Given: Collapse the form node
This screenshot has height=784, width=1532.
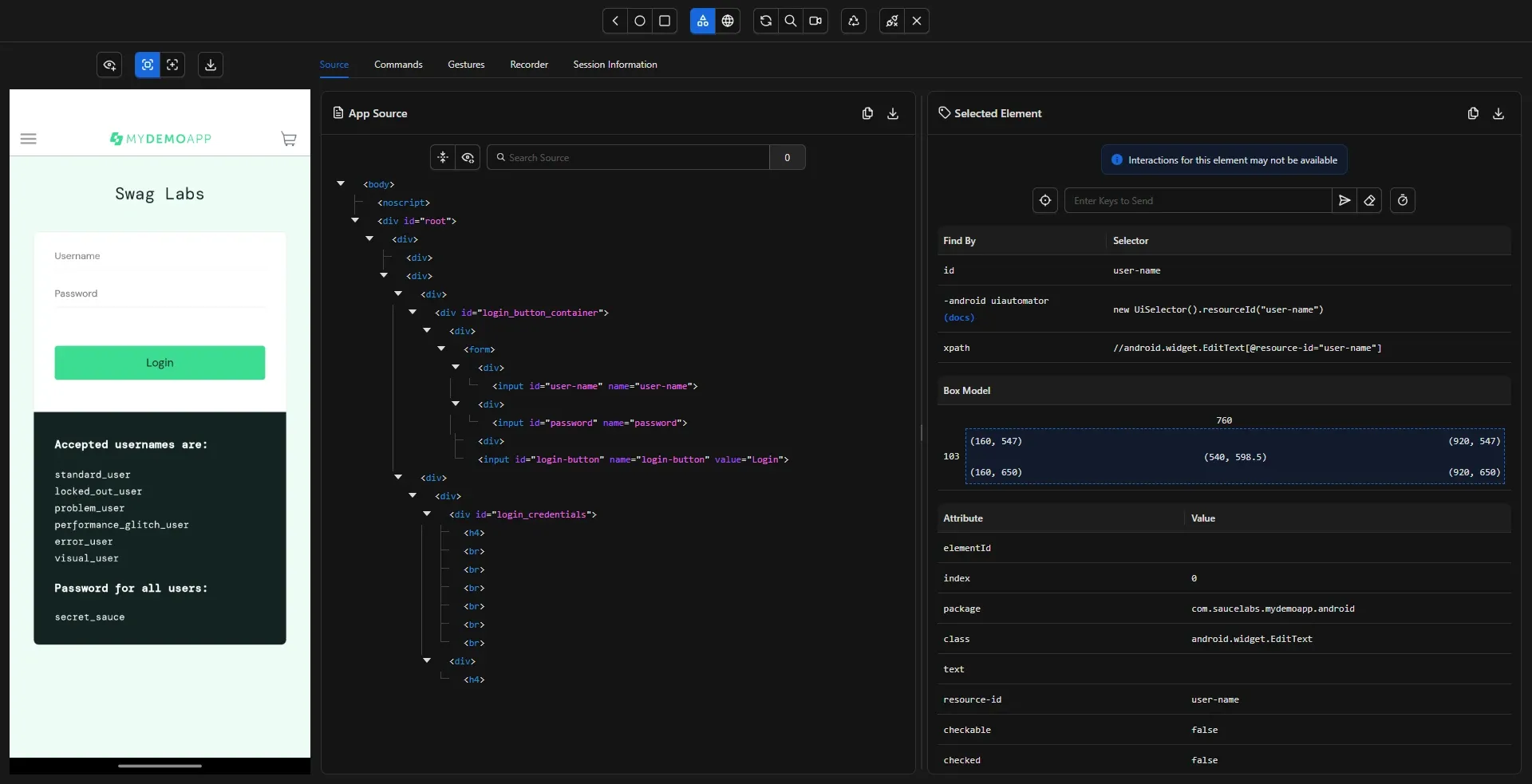Looking at the screenshot, I should pyautogui.click(x=441, y=349).
